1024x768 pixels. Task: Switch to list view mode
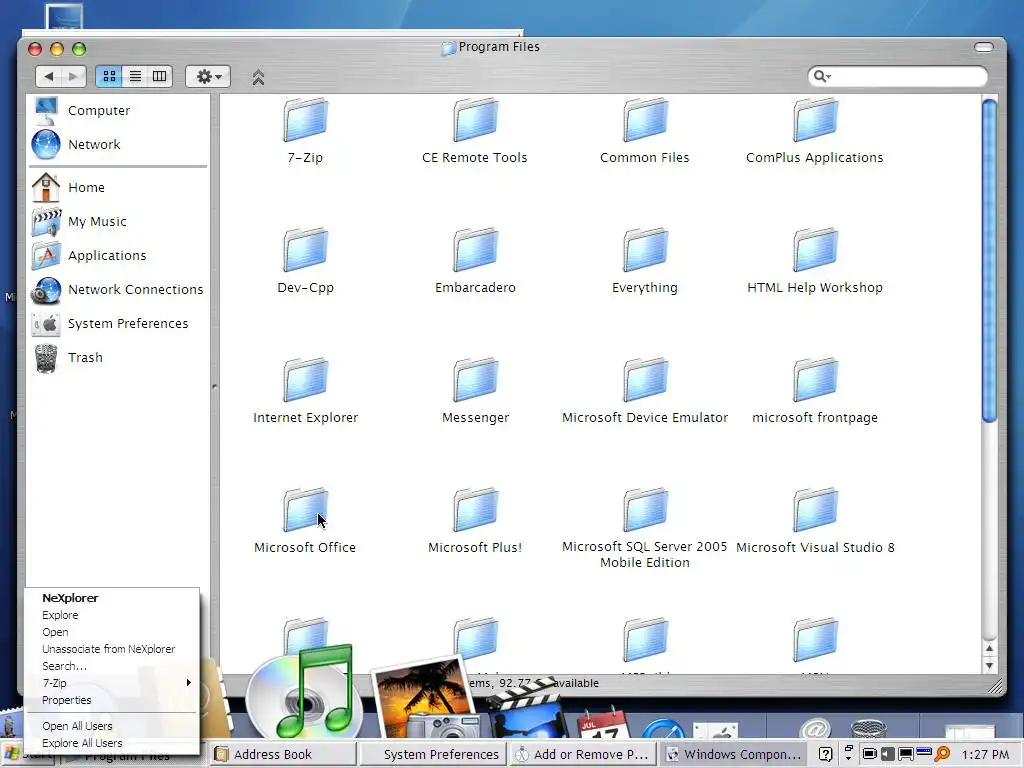click(135, 76)
